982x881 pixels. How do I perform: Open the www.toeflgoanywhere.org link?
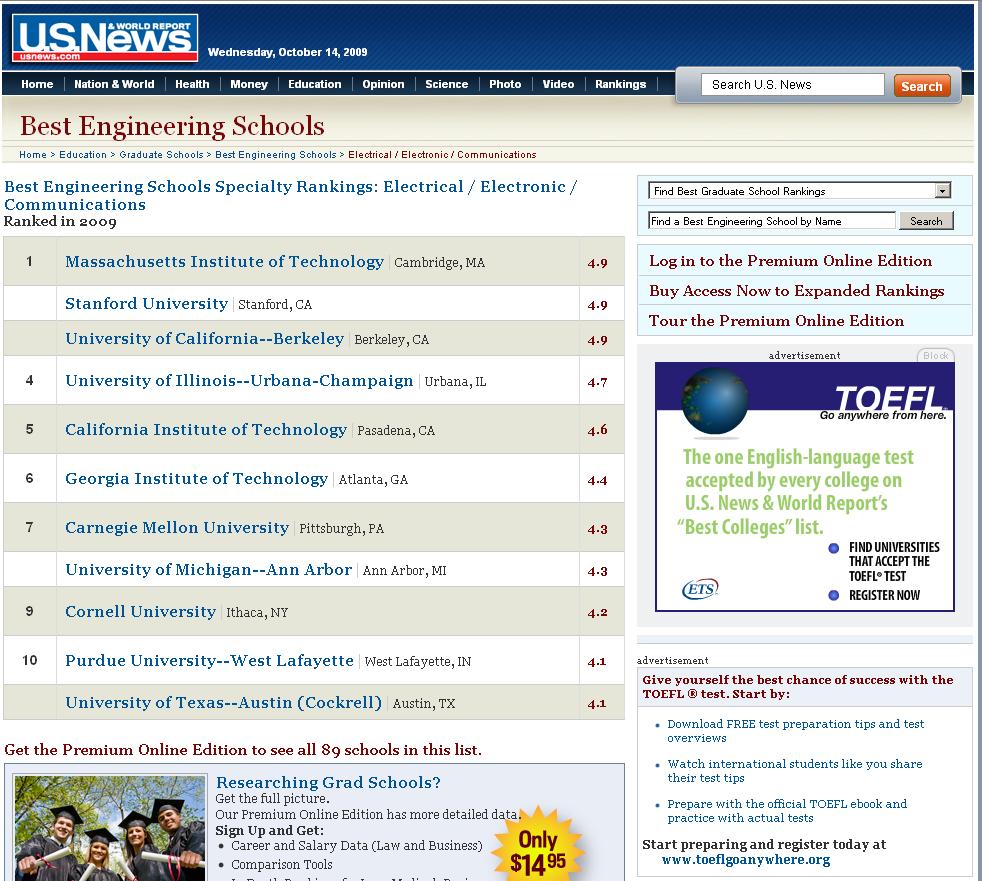[x=746, y=860]
